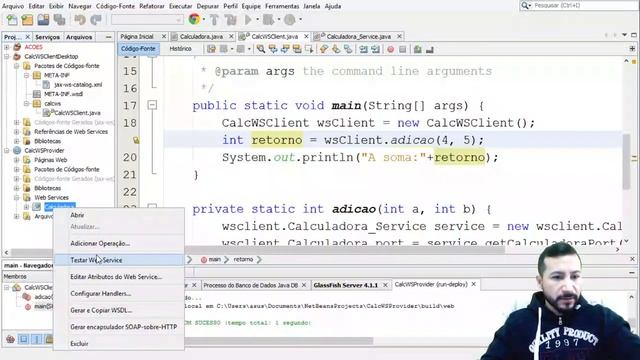The image size is (640, 360).
Task: Click the Next Bookmark icon
Action: click(336, 49)
